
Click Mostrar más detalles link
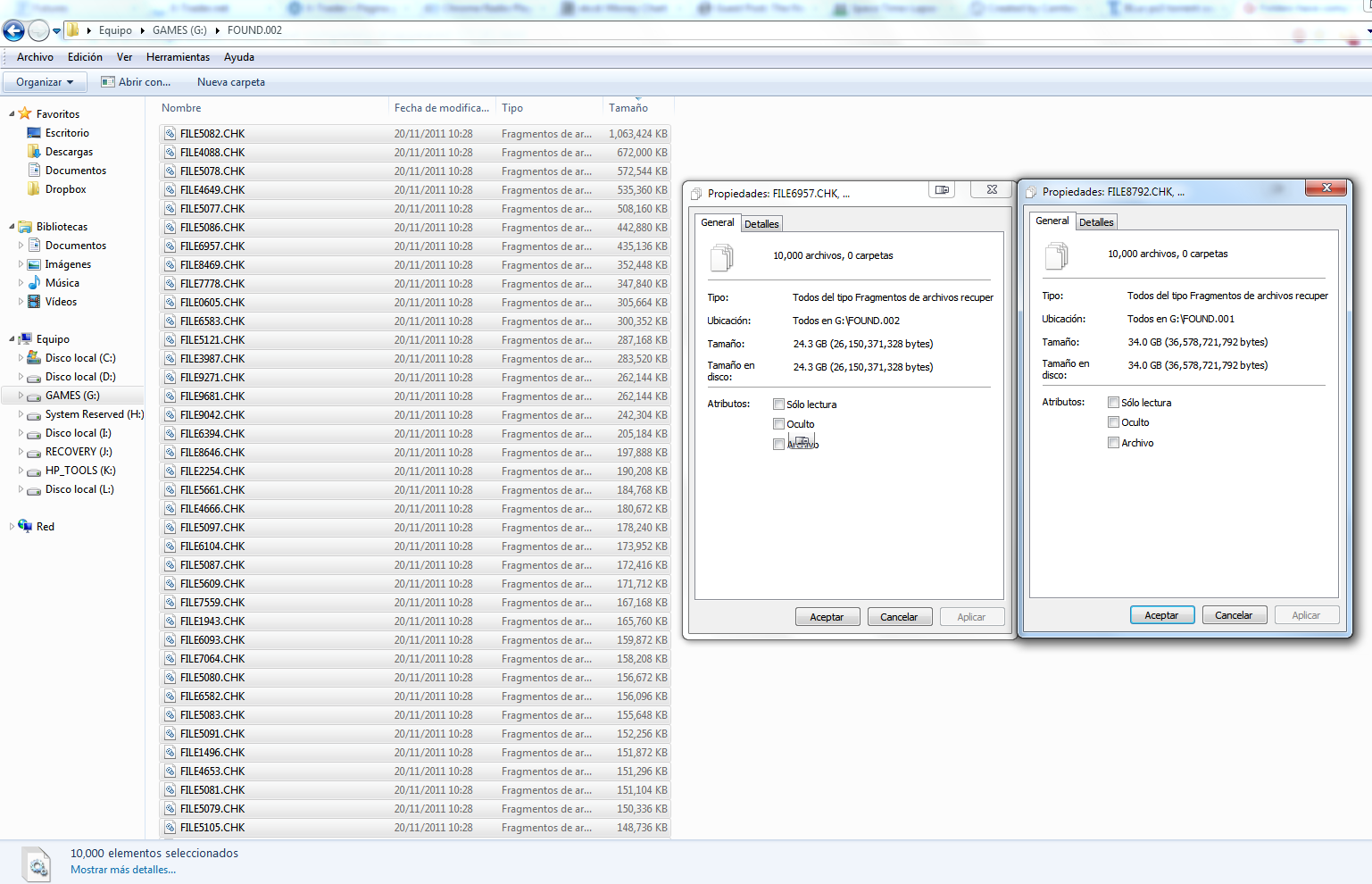tap(123, 869)
